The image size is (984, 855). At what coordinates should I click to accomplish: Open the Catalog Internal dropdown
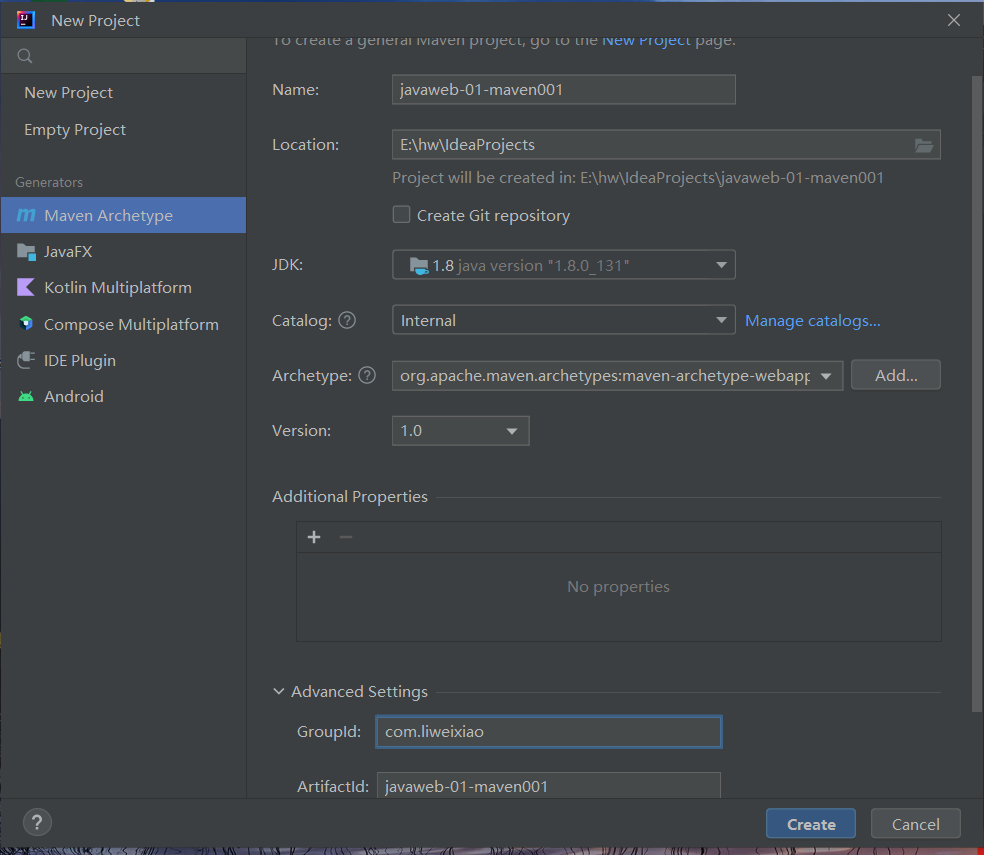(x=564, y=320)
